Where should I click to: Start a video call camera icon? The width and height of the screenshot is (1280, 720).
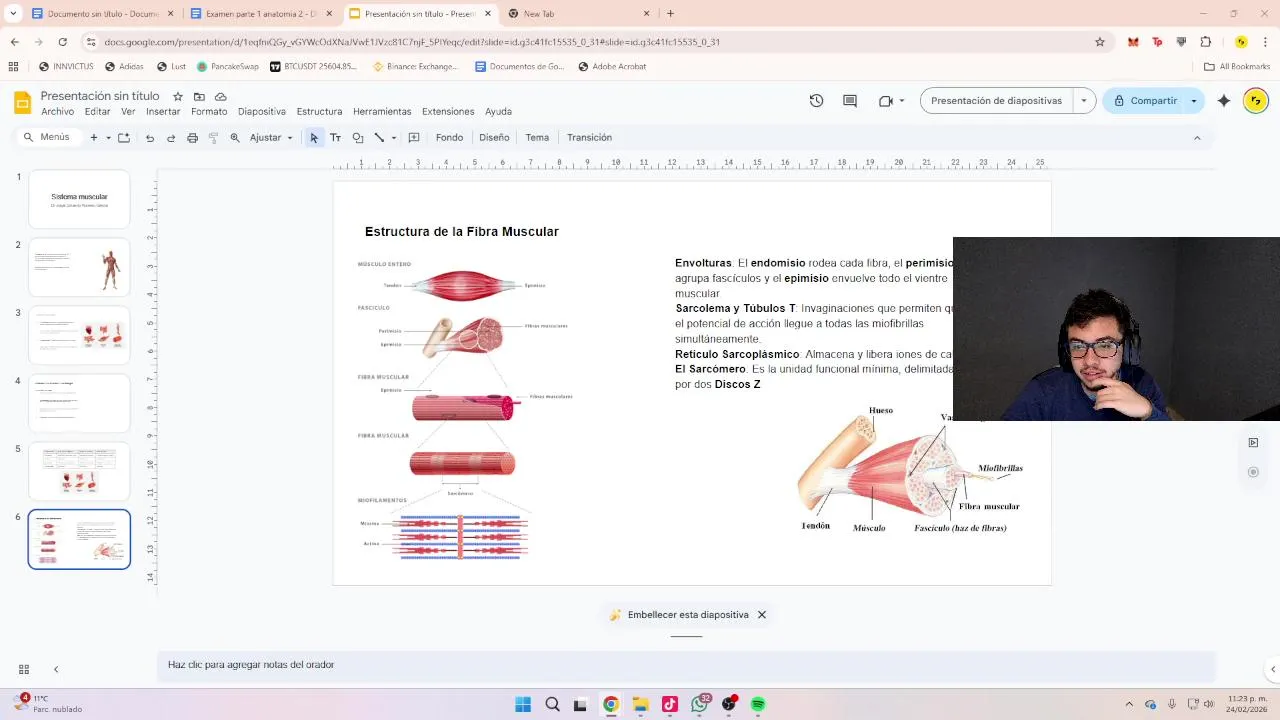[885, 101]
